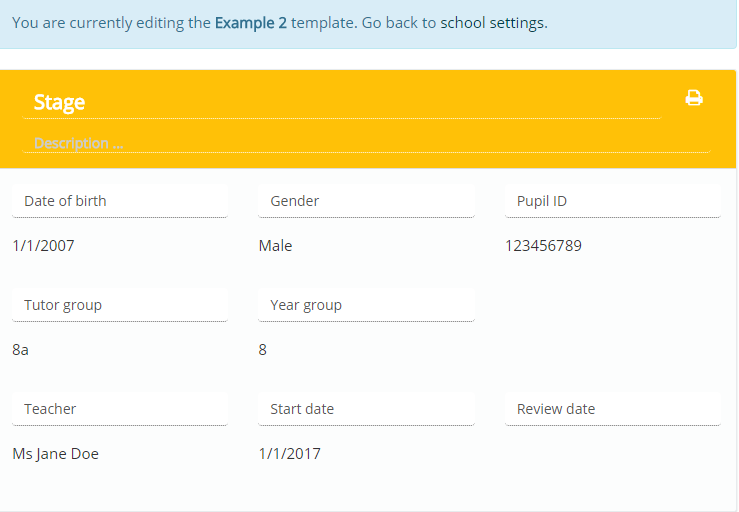
Task: Click the Example 2 template link
Action: (x=251, y=23)
